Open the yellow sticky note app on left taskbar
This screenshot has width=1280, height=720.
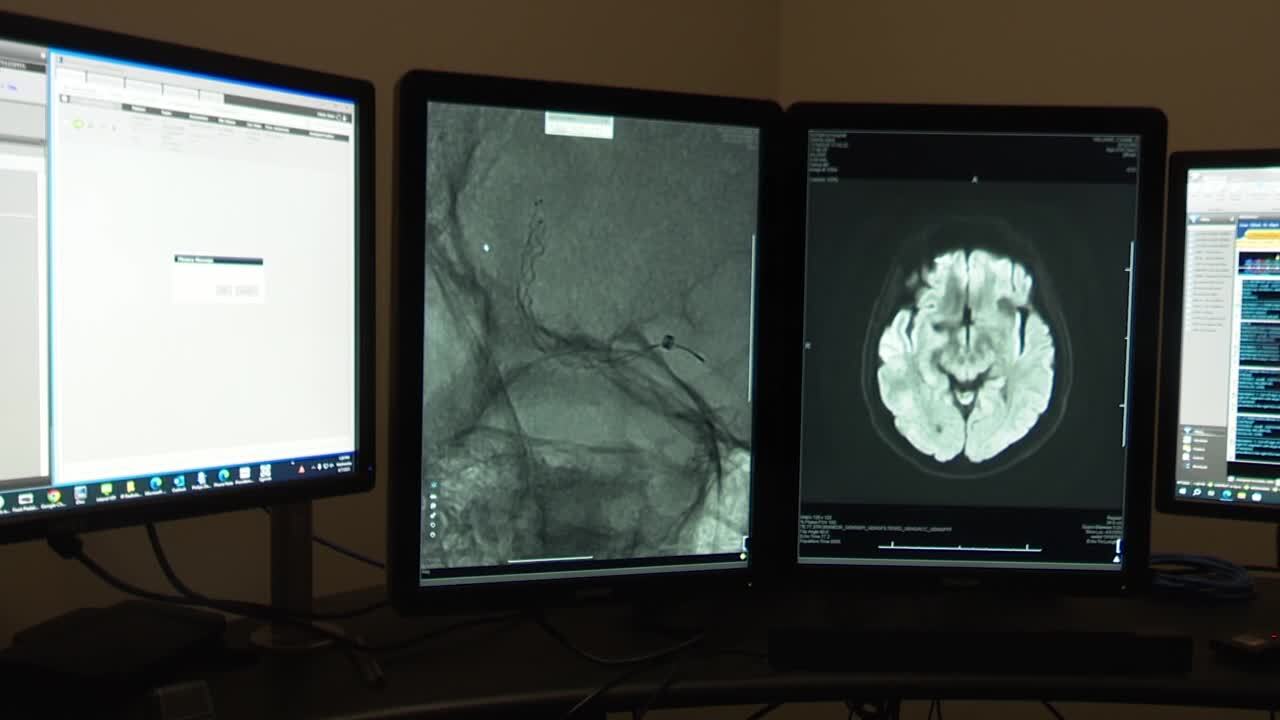pyautogui.click(x=130, y=486)
